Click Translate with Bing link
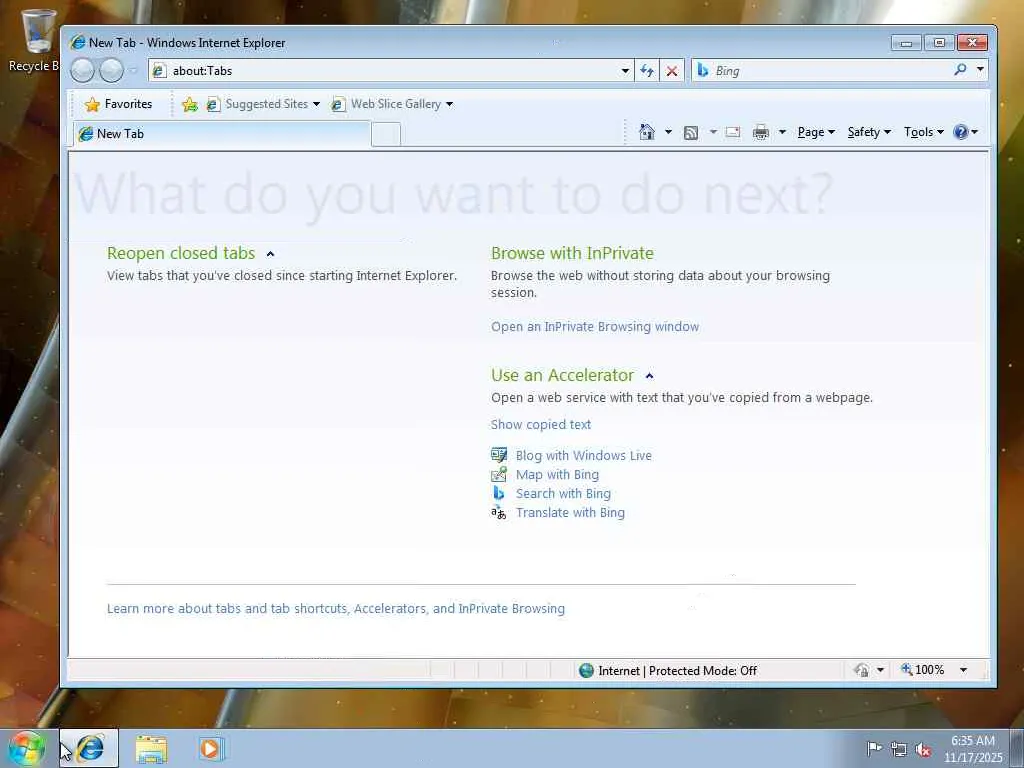This screenshot has height=768, width=1024. [x=570, y=513]
